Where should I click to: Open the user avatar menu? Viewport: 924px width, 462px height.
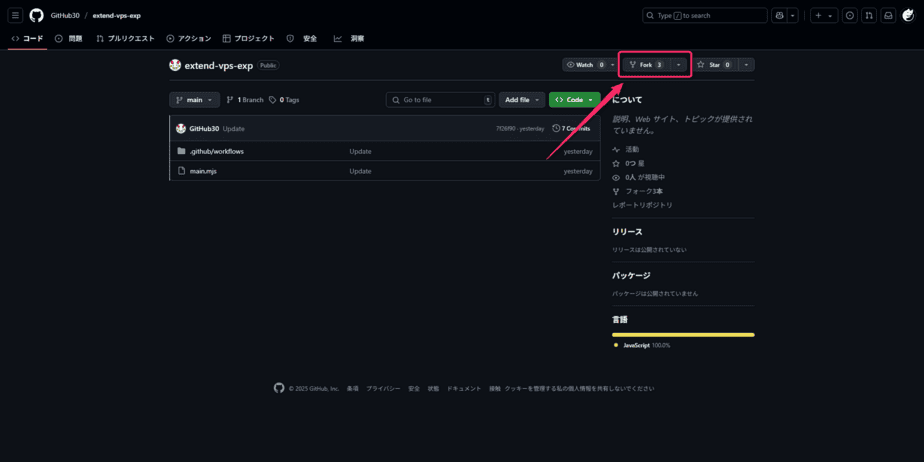tap(908, 16)
